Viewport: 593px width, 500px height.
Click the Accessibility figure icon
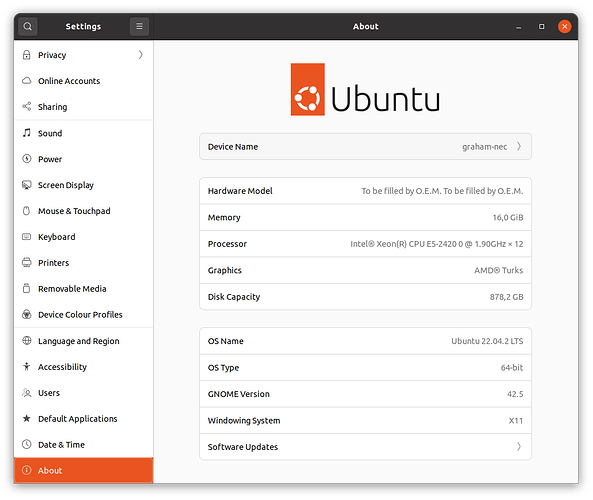(x=26, y=366)
